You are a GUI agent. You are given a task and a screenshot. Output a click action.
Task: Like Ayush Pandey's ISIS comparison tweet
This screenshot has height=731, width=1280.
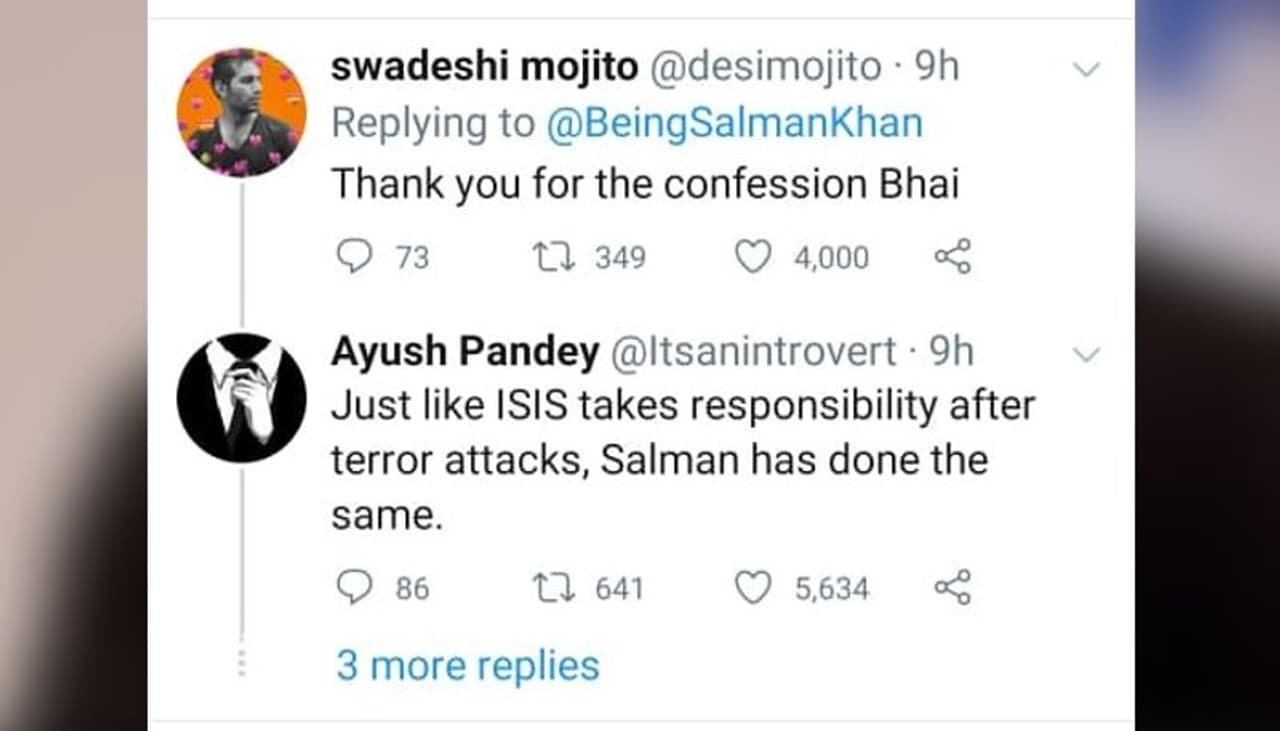[753, 588]
